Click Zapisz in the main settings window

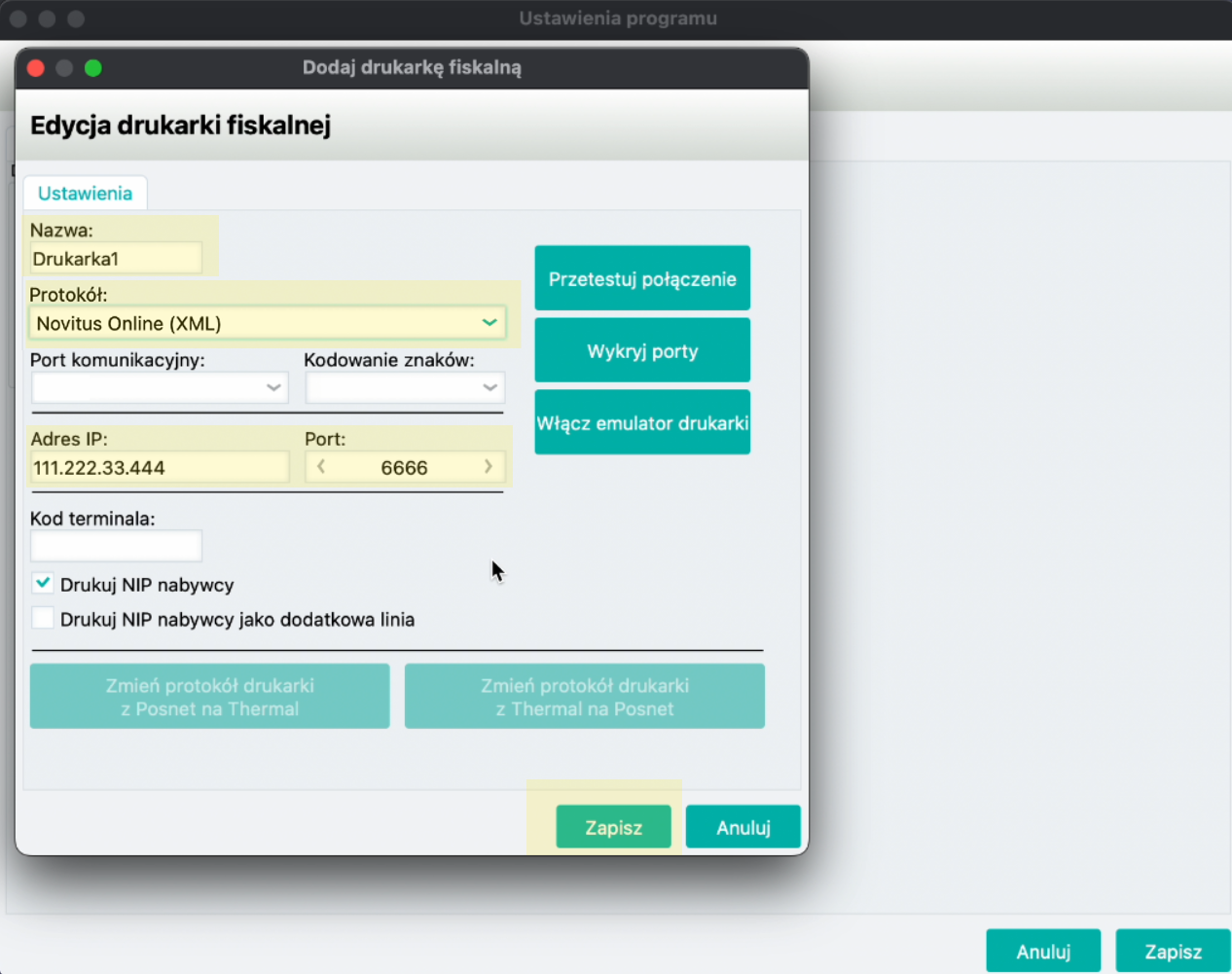point(1172,951)
